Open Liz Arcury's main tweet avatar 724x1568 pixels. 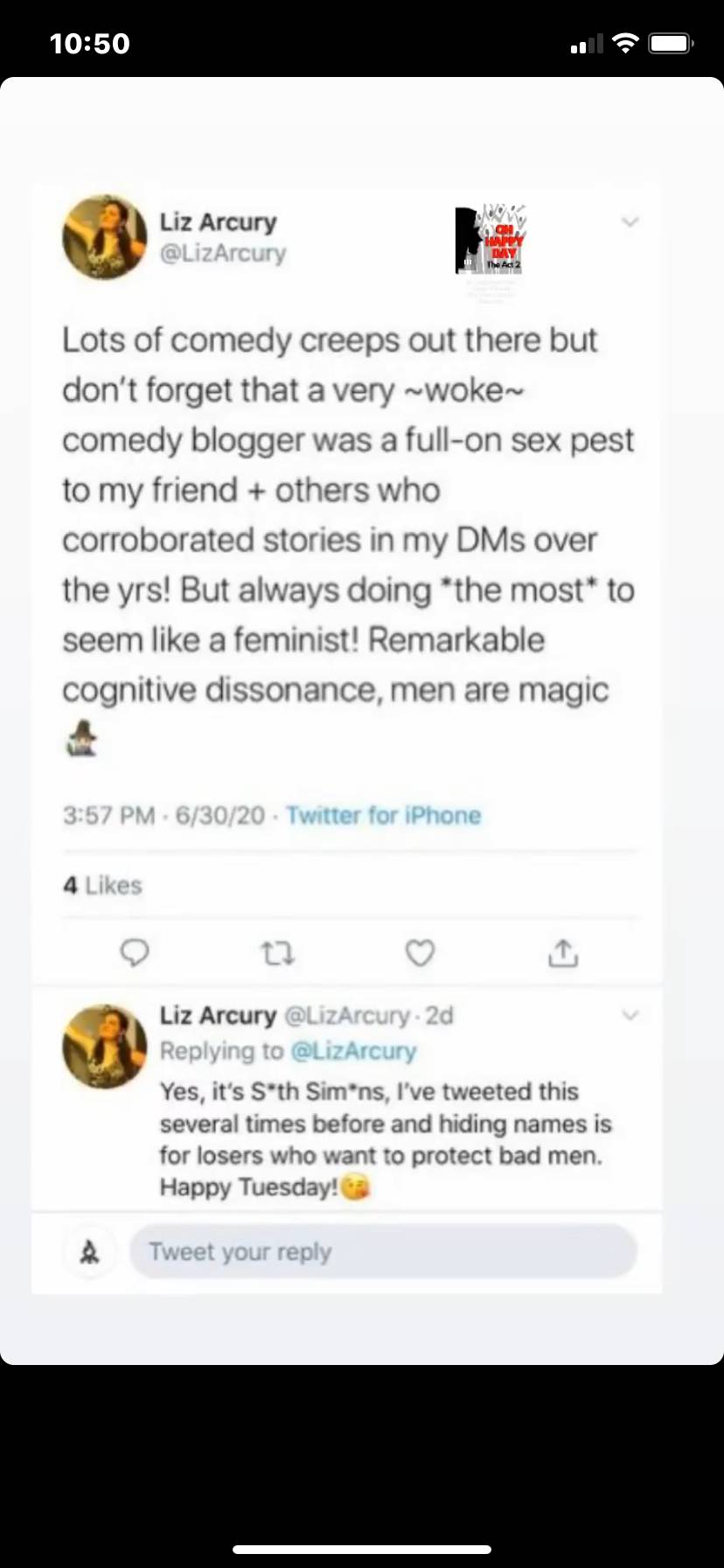pos(105,237)
